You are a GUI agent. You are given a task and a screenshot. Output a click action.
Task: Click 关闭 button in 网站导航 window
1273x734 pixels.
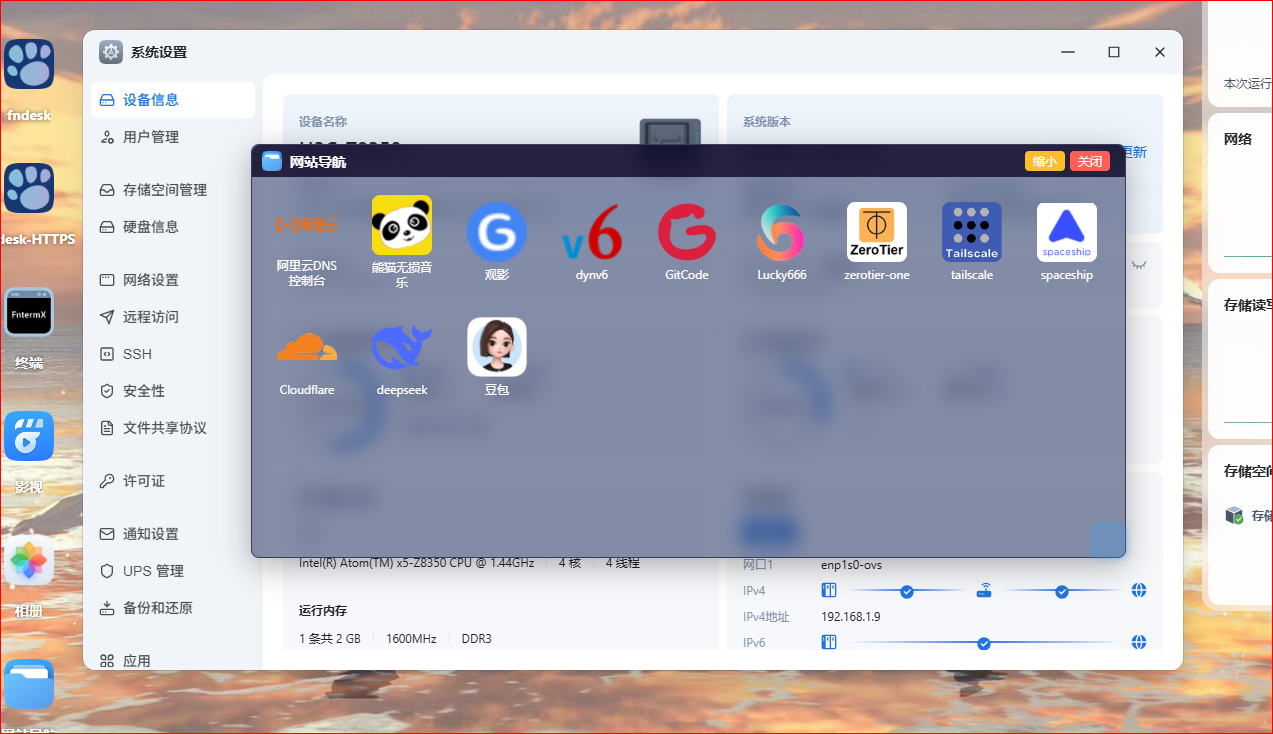point(1090,162)
